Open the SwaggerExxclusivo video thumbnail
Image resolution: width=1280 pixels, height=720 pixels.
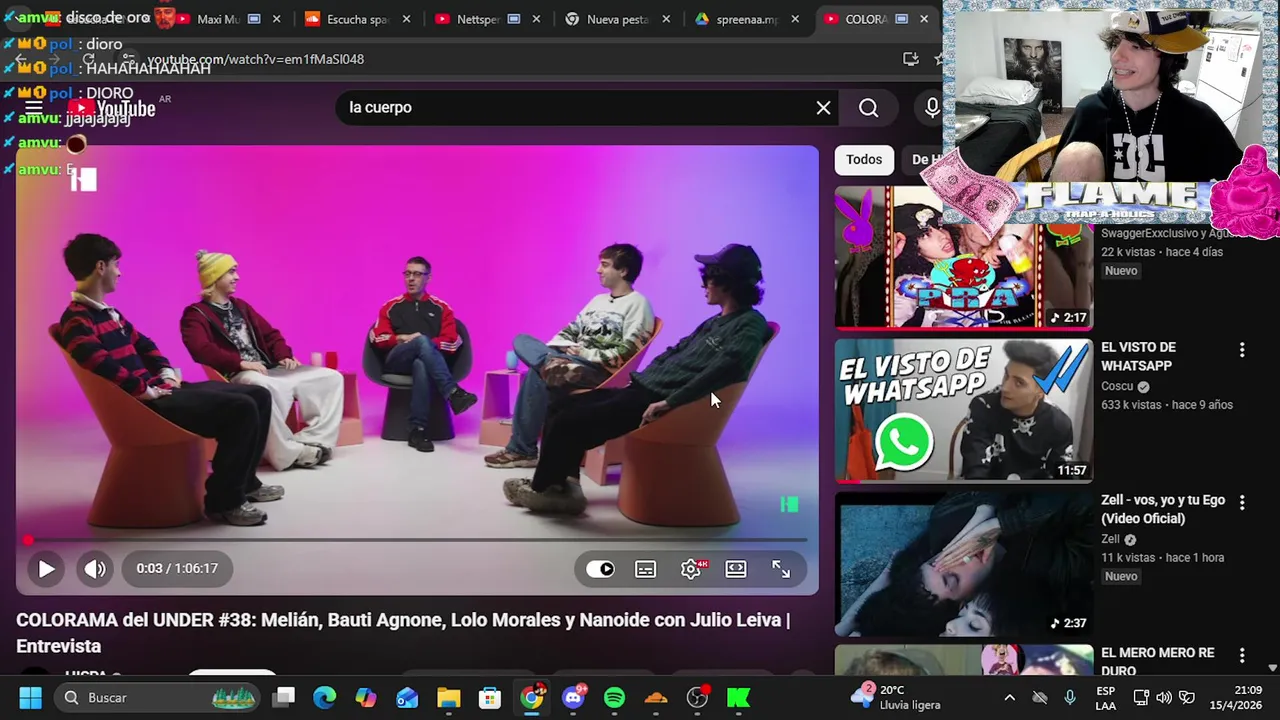click(964, 258)
